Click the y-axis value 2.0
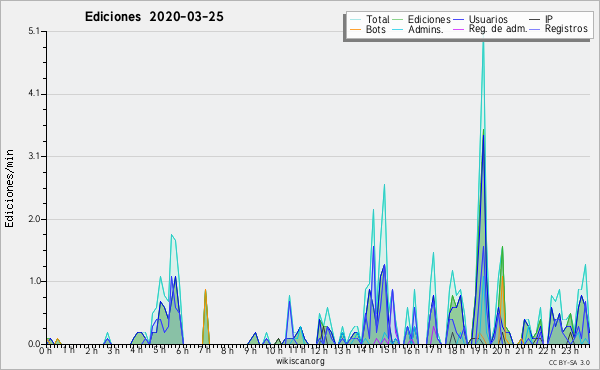This screenshot has width=600, height=370. (34, 219)
